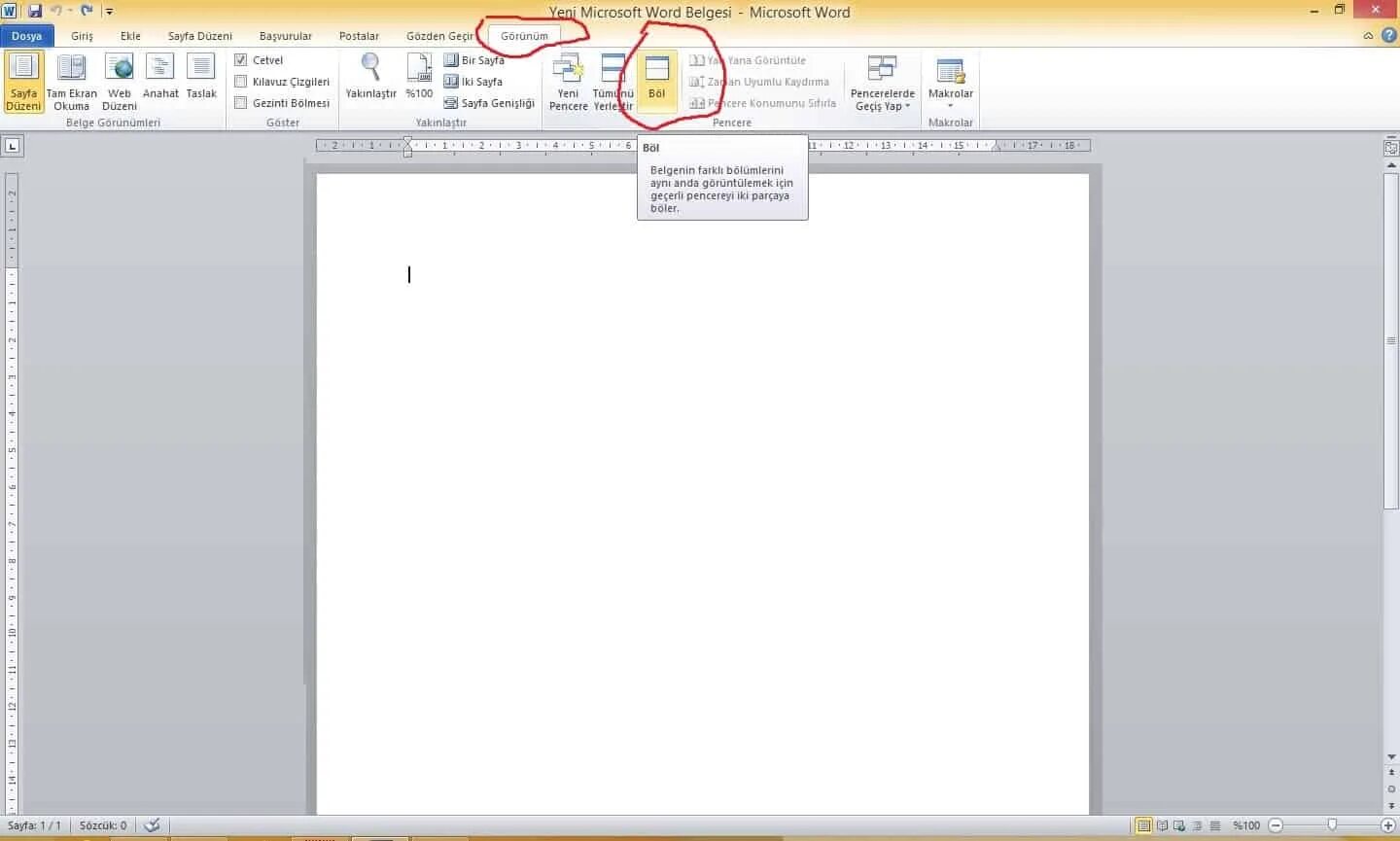This screenshot has width=1400, height=841.
Task: Click Tümünü Yerleştir arrange all
Action: tap(613, 83)
